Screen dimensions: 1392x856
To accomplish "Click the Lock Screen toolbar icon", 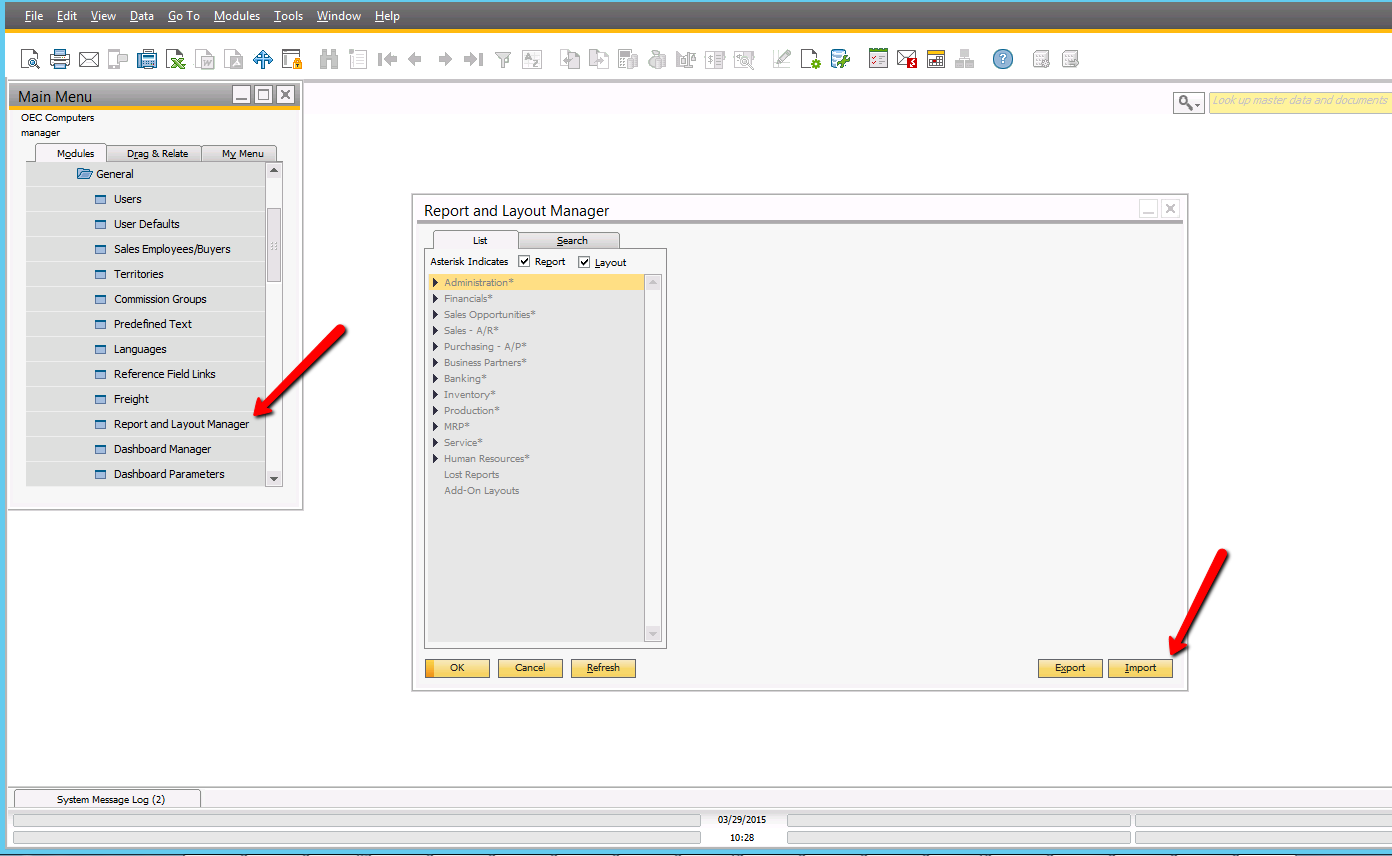I will [x=291, y=60].
